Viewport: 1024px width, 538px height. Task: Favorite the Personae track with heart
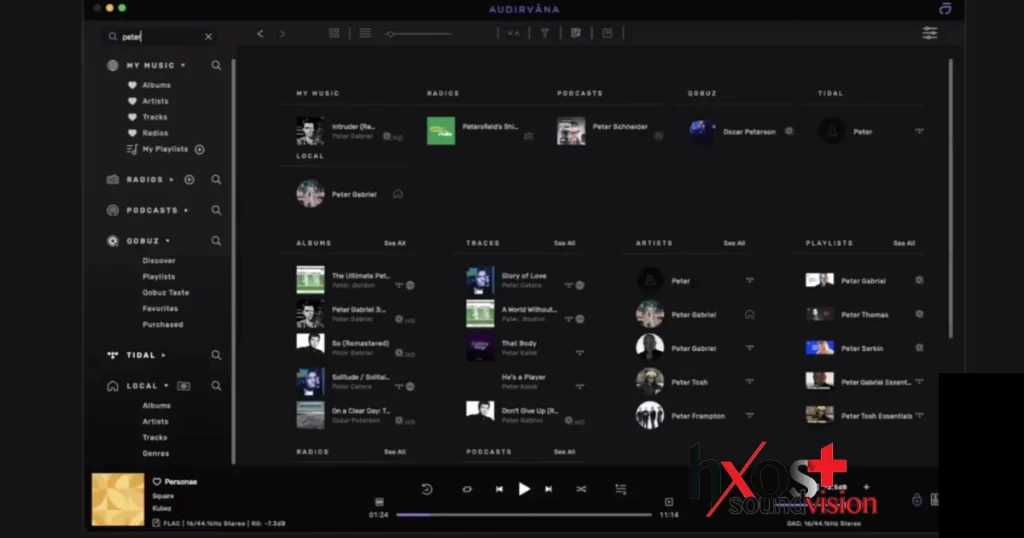tap(157, 482)
